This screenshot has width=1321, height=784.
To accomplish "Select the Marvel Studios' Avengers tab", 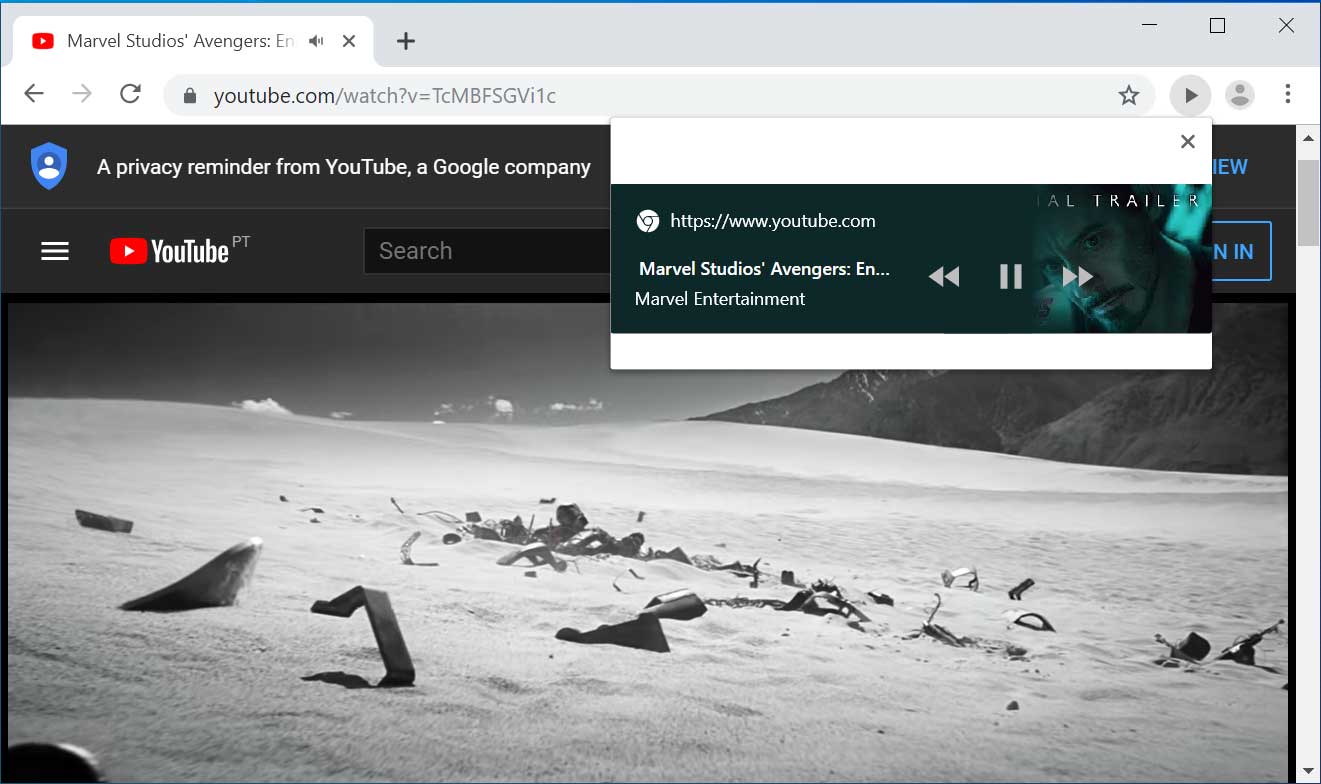I will (193, 41).
